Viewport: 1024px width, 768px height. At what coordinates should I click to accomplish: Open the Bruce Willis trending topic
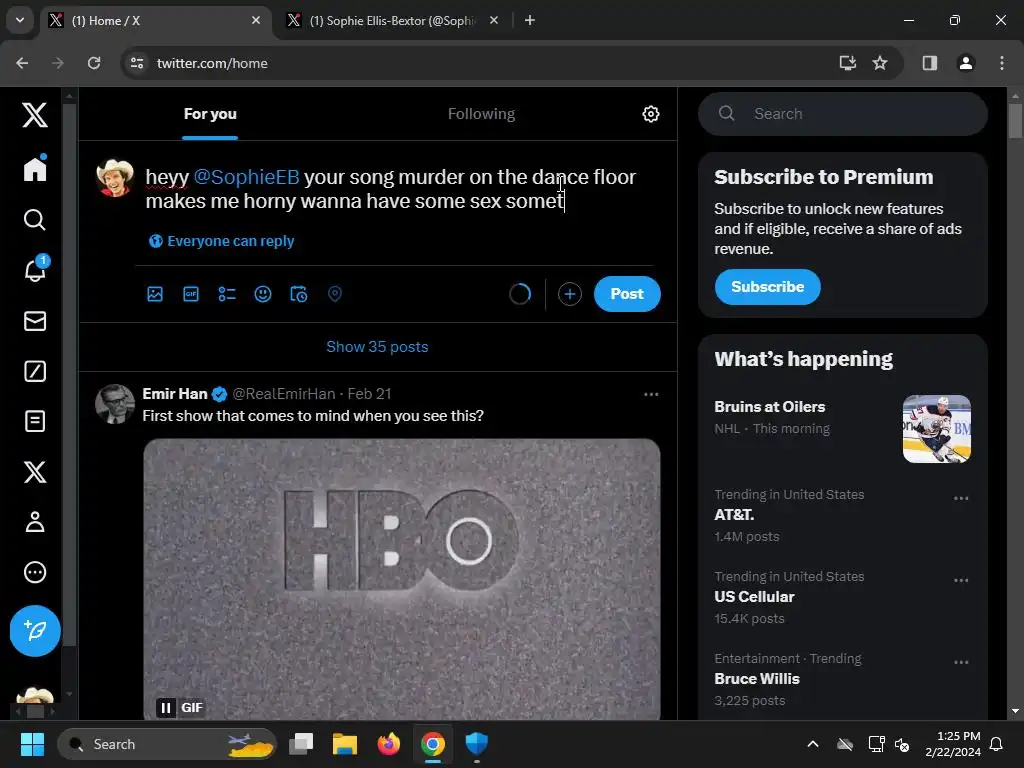pos(757,679)
